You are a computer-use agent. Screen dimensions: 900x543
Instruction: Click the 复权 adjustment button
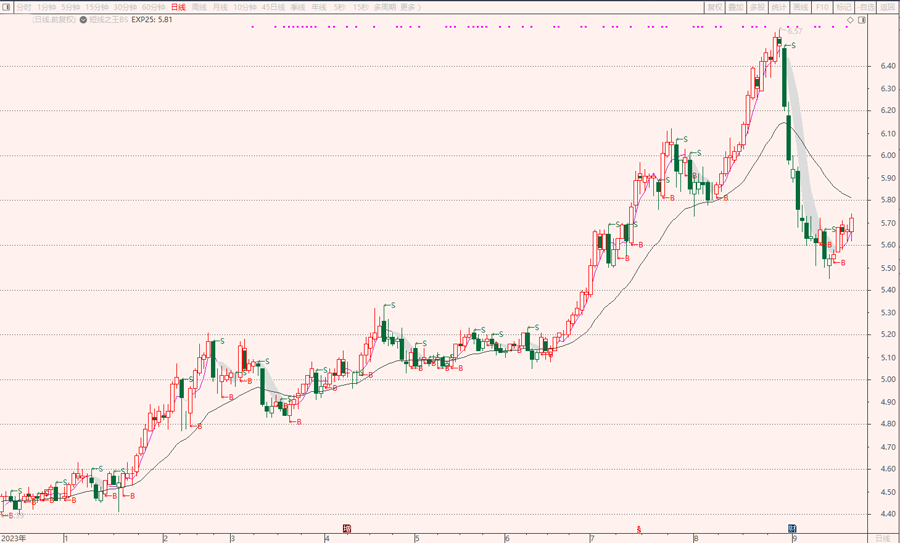point(714,7)
